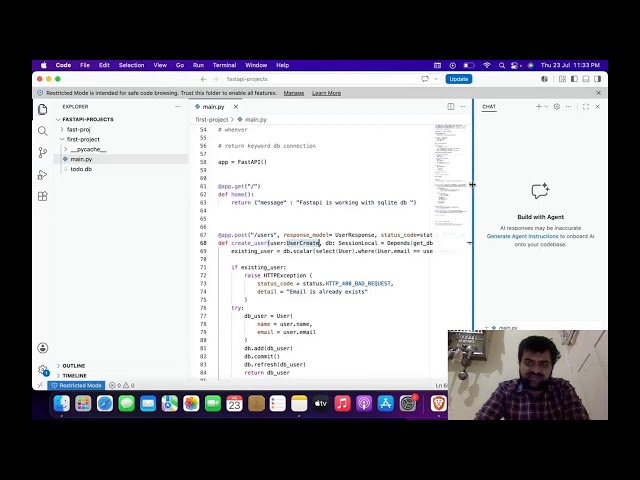Start a new chat with plus icon
Viewport: 640px width, 480px height.
click(x=539, y=107)
